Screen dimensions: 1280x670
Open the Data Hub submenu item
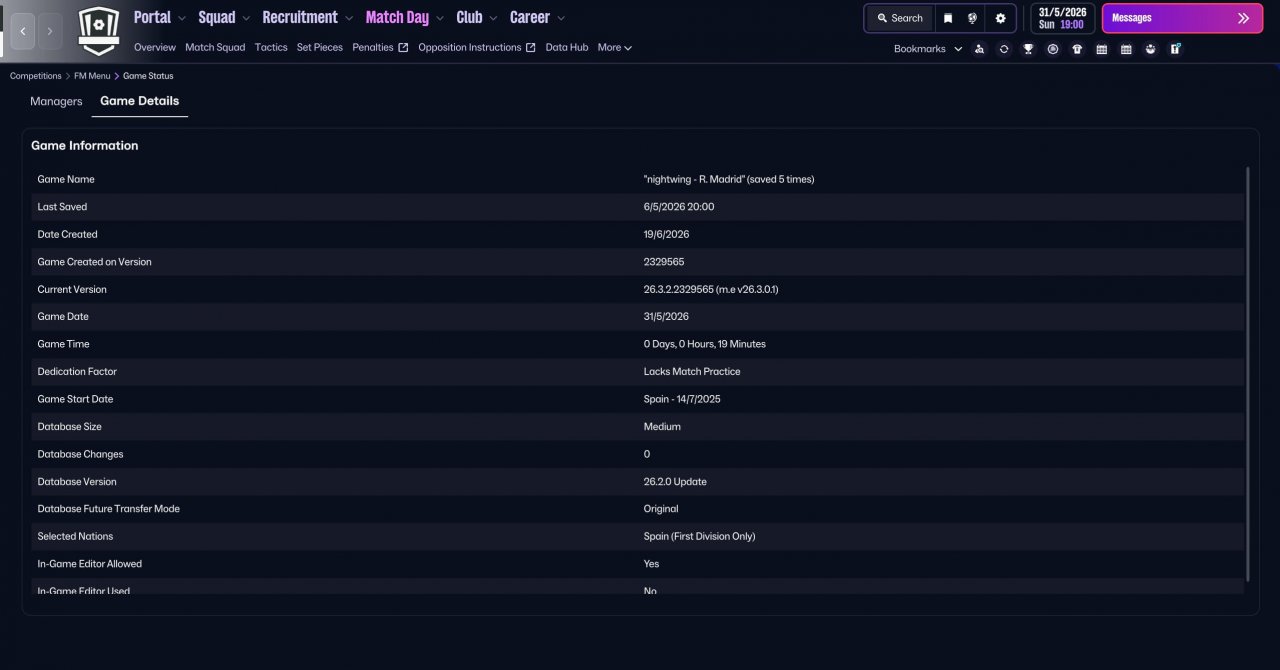pos(567,47)
